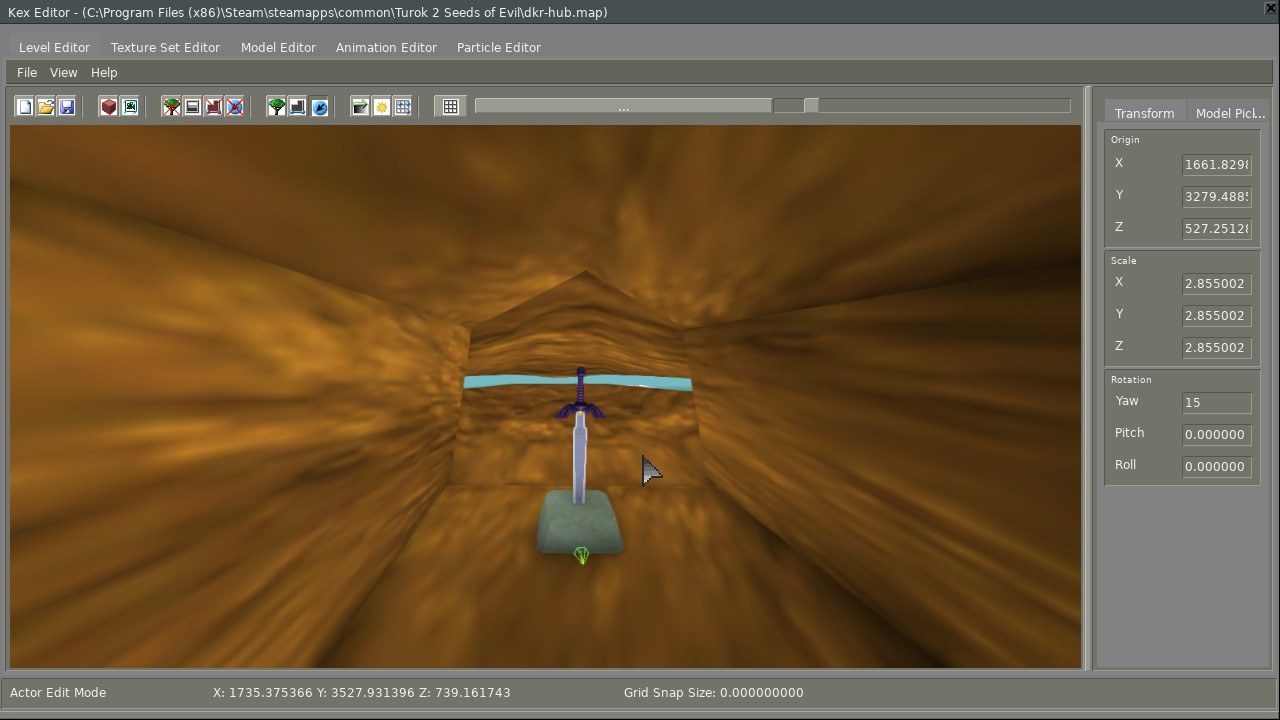Click the yellow sun light icon

coord(382,106)
